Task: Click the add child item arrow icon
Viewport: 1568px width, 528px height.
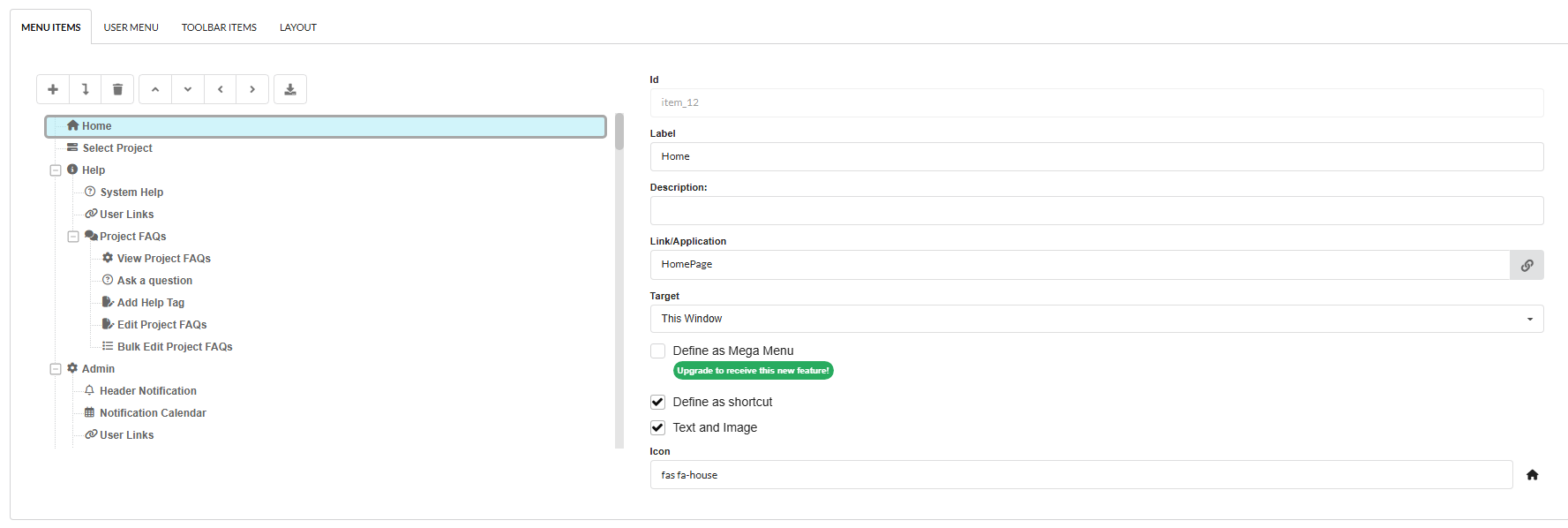Action: pyautogui.click(x=86, y=89)
